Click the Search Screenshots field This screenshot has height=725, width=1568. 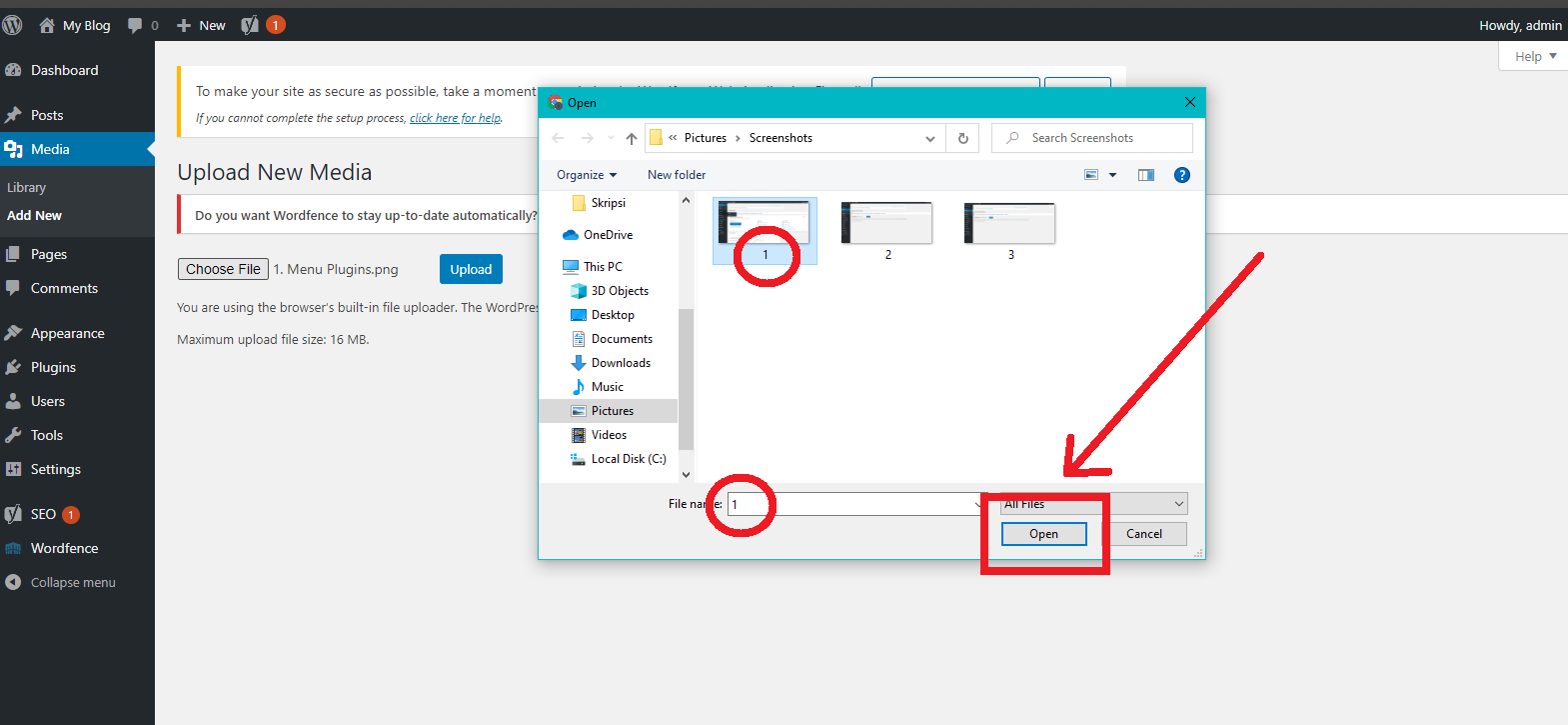point(1092,138)
